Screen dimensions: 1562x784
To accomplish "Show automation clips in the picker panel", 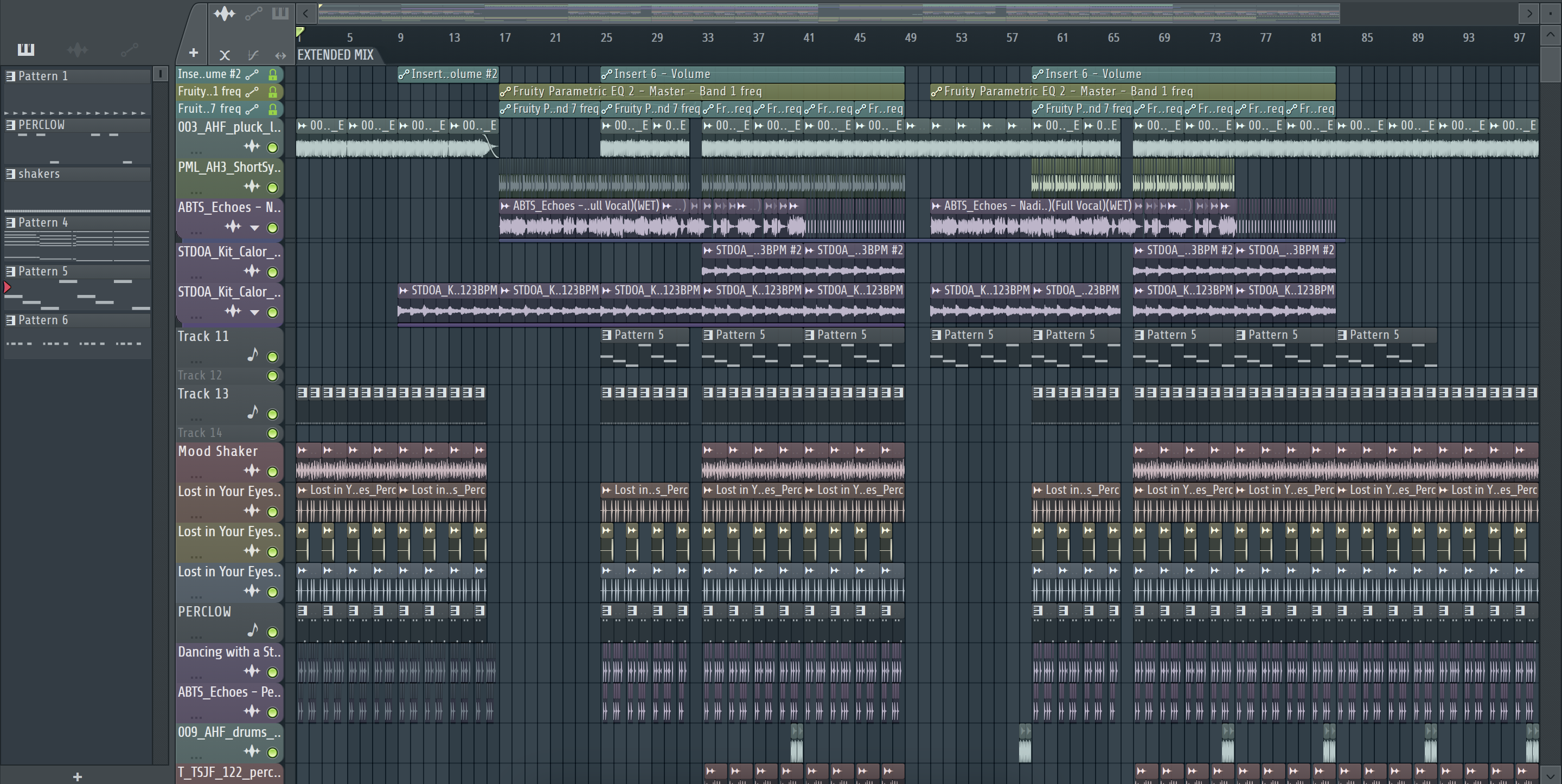I will (x=129, y=49).
